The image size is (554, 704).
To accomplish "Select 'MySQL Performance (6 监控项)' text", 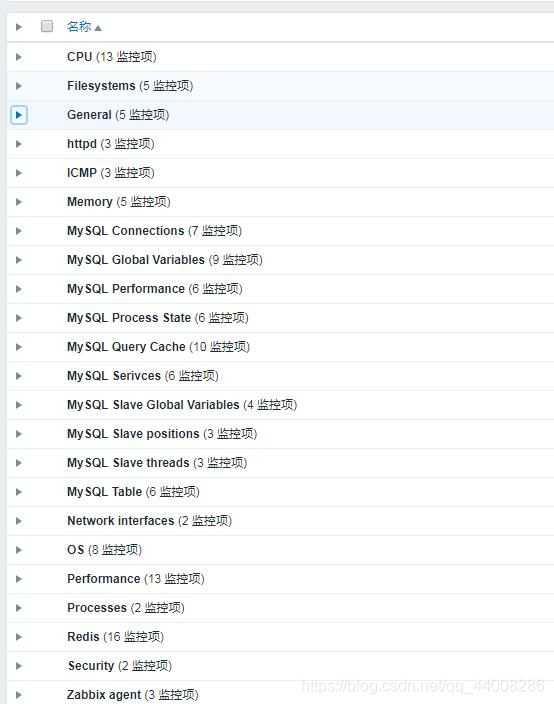I will click(155, 289).
